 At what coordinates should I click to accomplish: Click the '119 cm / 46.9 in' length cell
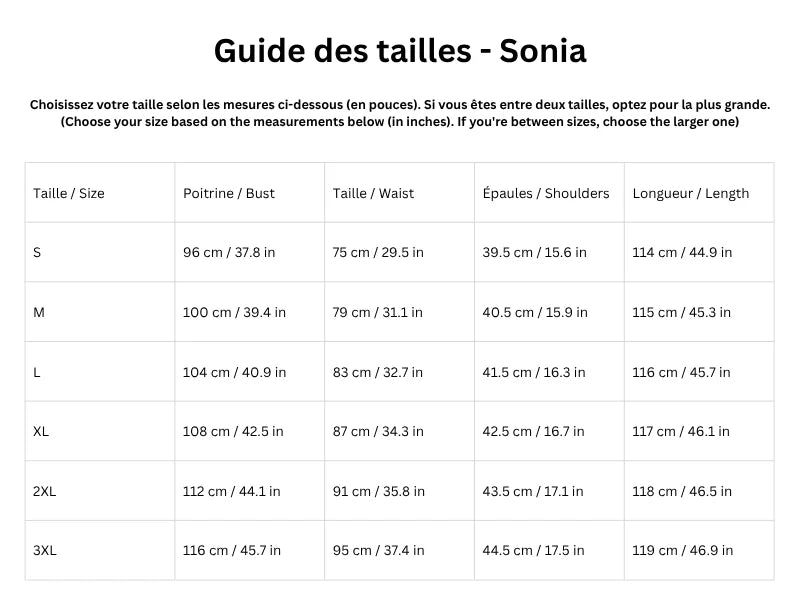click(x=683, y=551)
